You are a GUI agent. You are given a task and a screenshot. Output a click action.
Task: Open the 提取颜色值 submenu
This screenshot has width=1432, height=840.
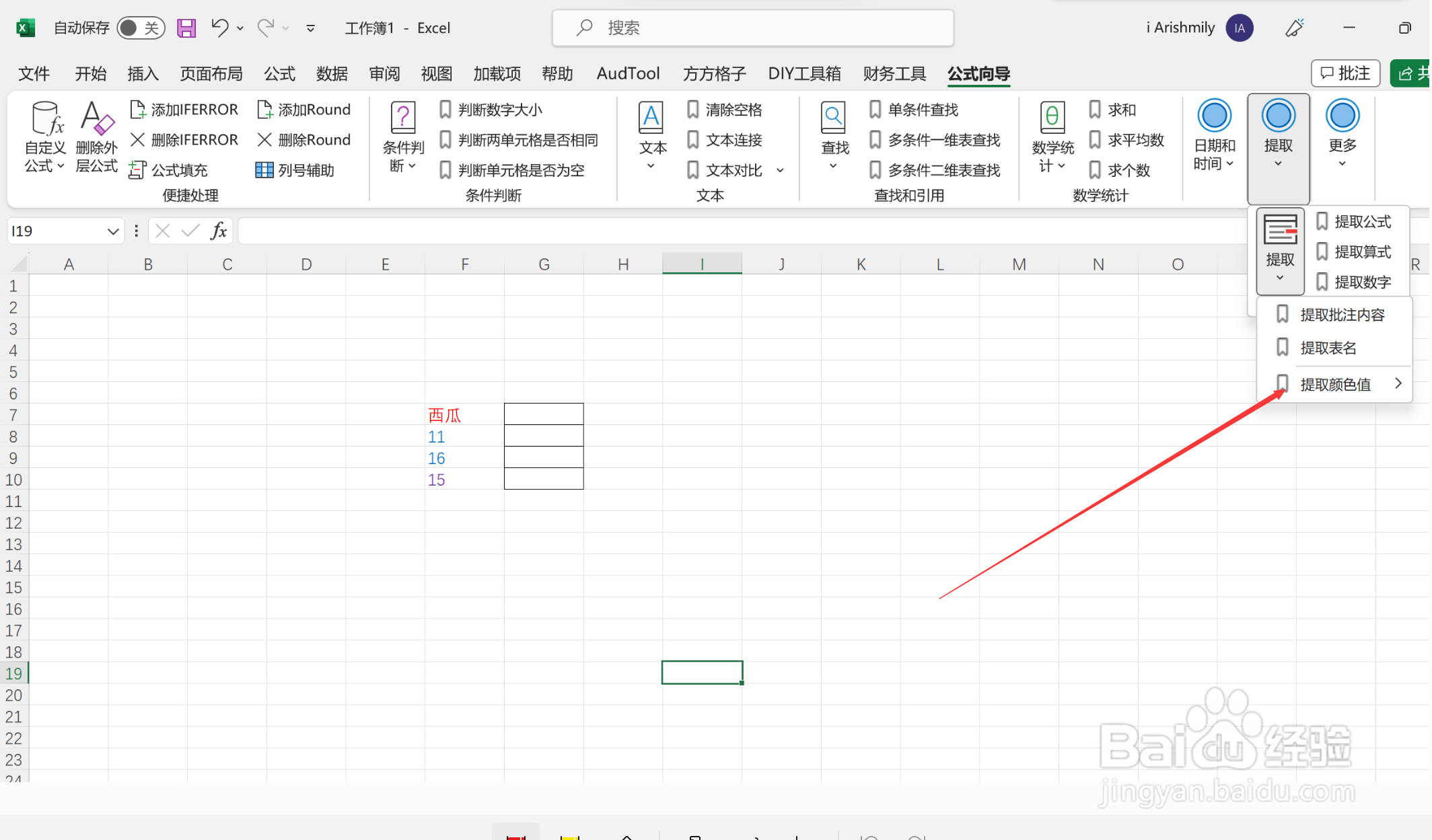point(1334,384)
